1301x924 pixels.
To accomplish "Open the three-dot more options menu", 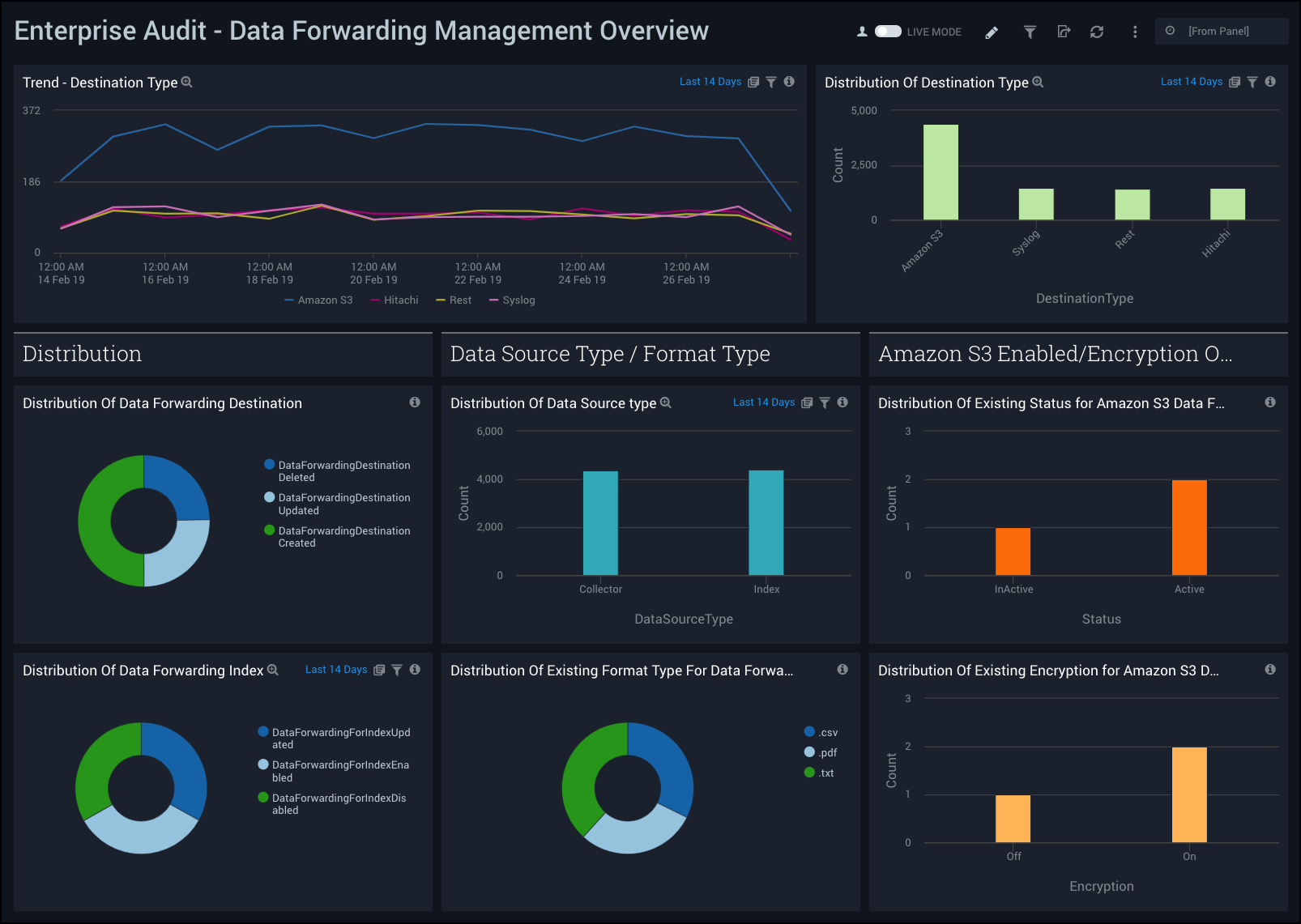I will 1134,32.
